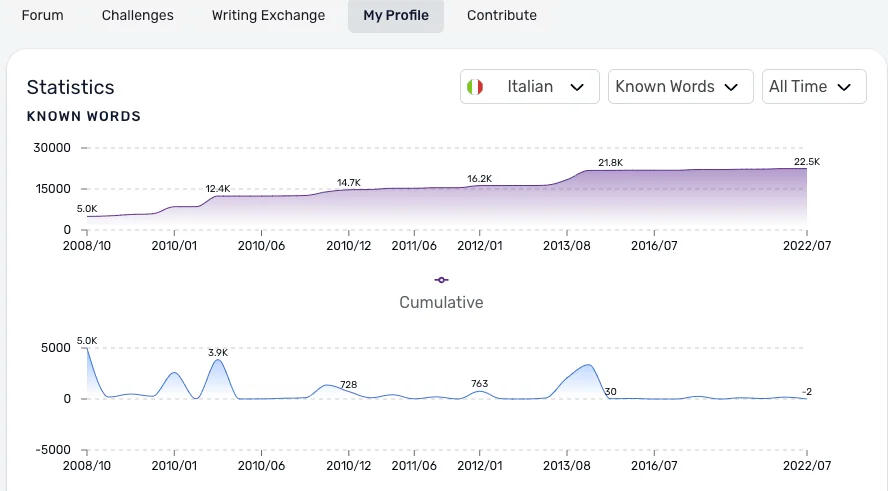Select the My Profile tab
Screen dimensions: 888x491
395,15
